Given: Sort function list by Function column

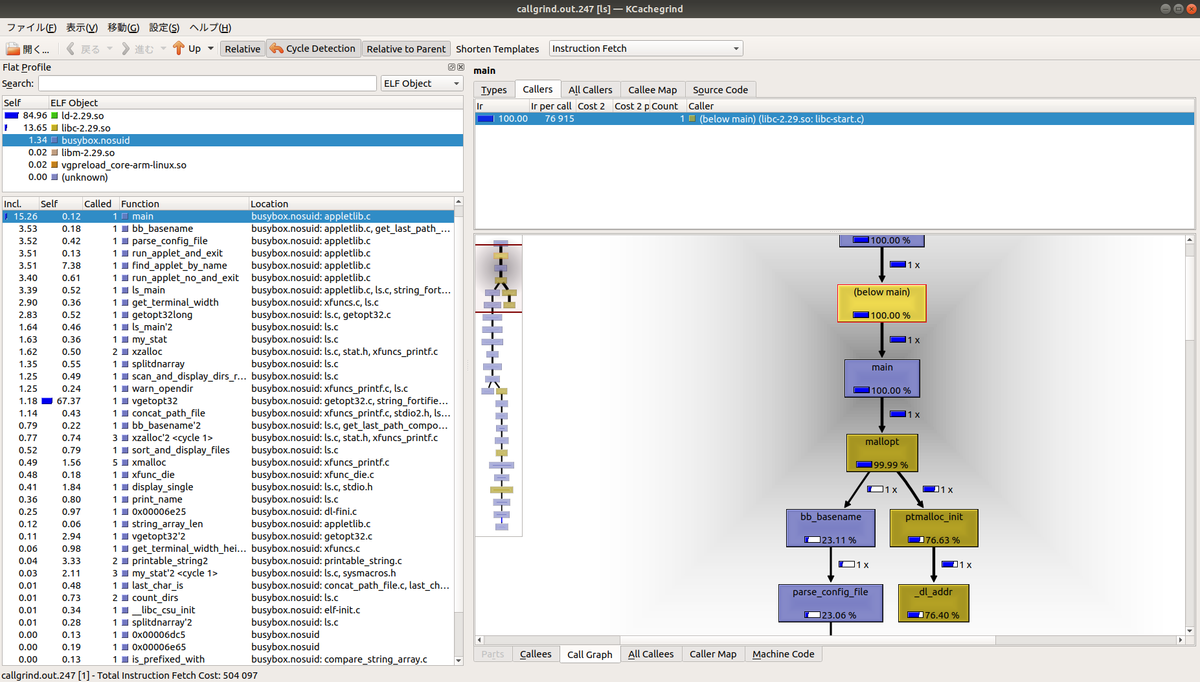Looking at the screenshot, I should [x=183, y=204].
